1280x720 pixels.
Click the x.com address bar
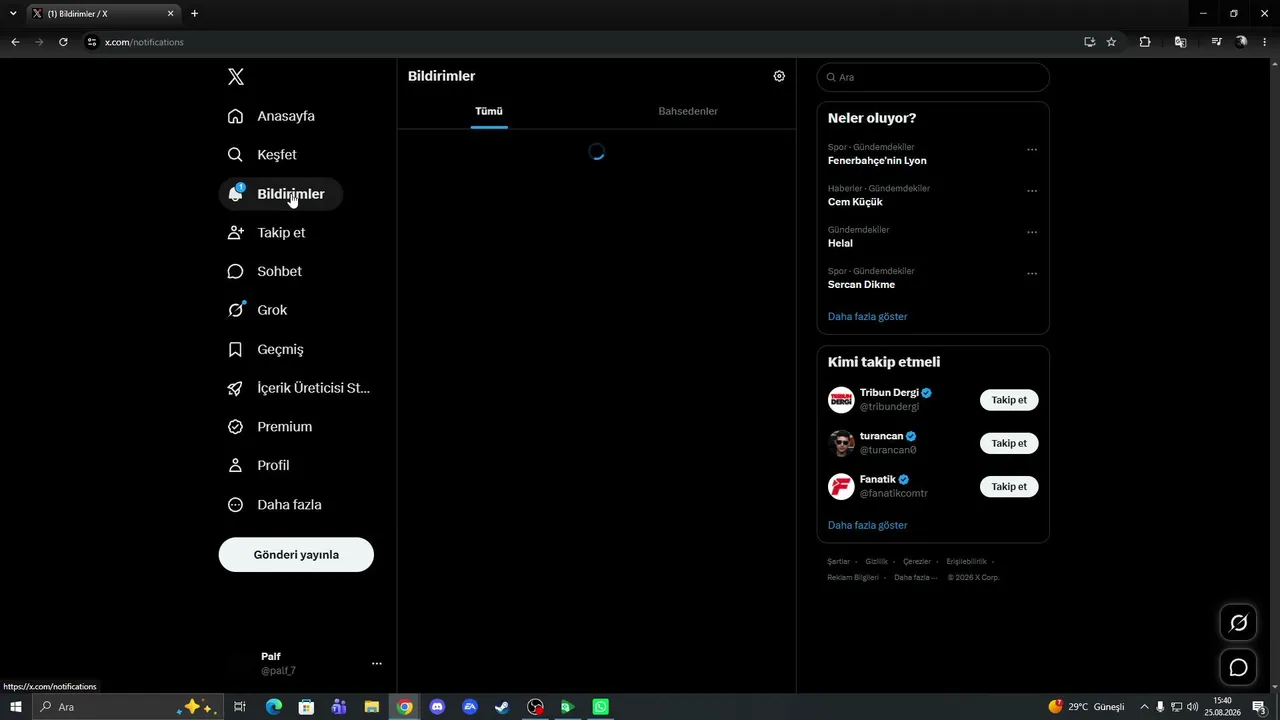(x=580, y=42)
